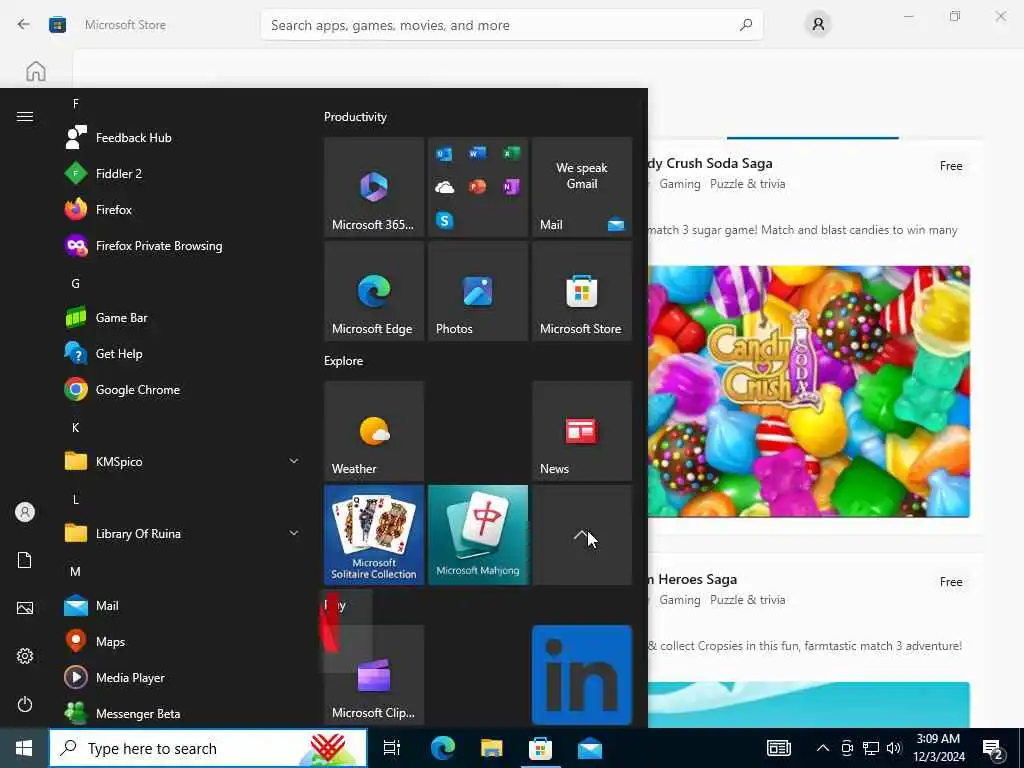Viewport: 1024px width, 768px height.
Task: Open Get Help app
Action: (183, 354)
